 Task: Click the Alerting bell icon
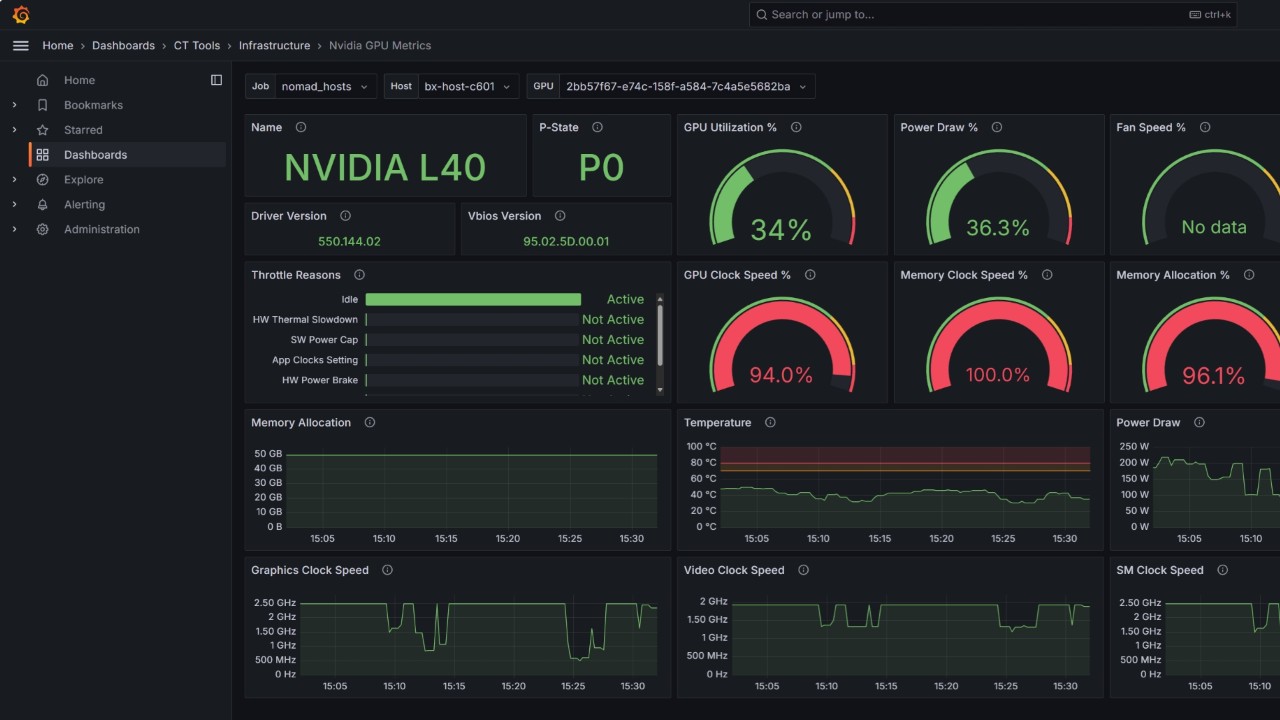click(x=42, y=205)
